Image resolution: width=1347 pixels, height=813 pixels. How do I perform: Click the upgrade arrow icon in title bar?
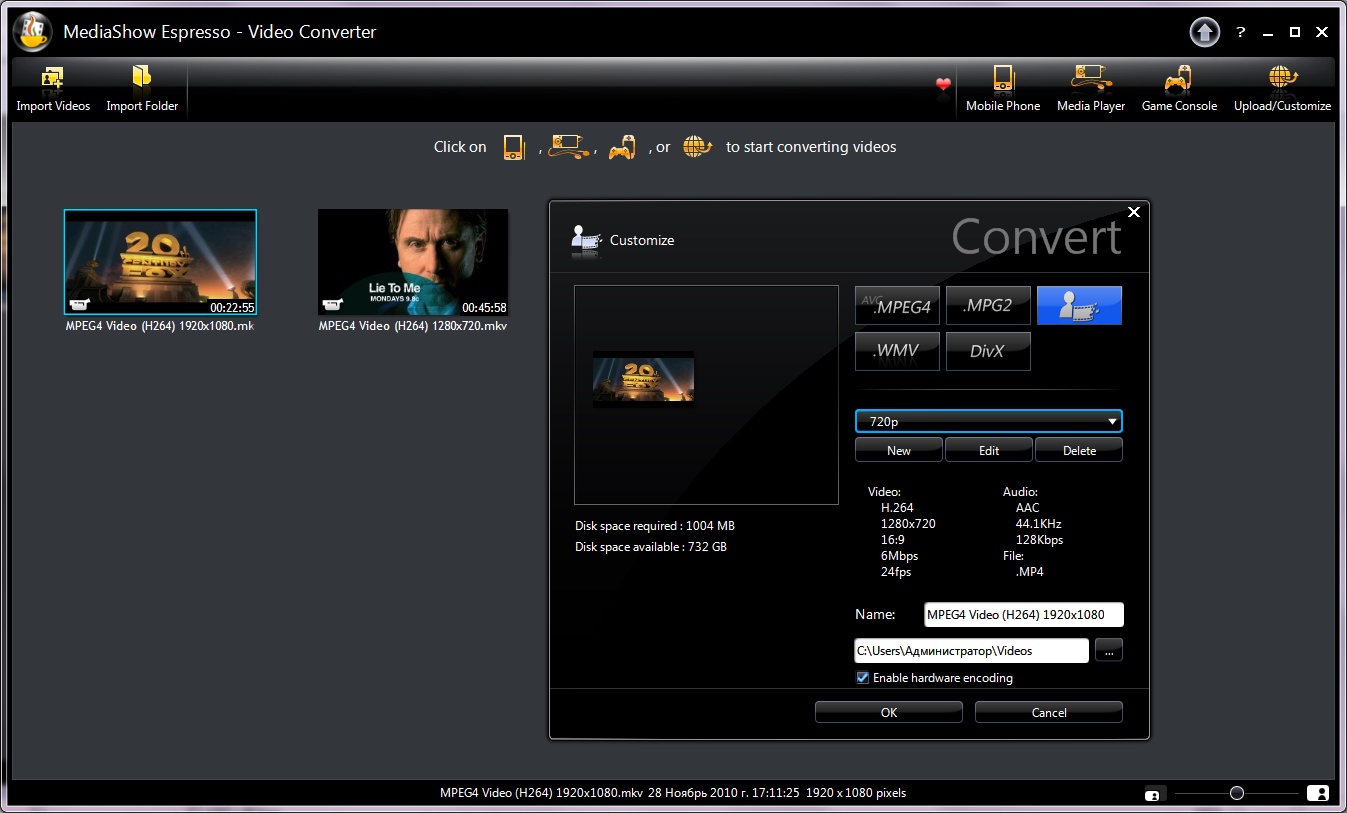point(1205,33)
